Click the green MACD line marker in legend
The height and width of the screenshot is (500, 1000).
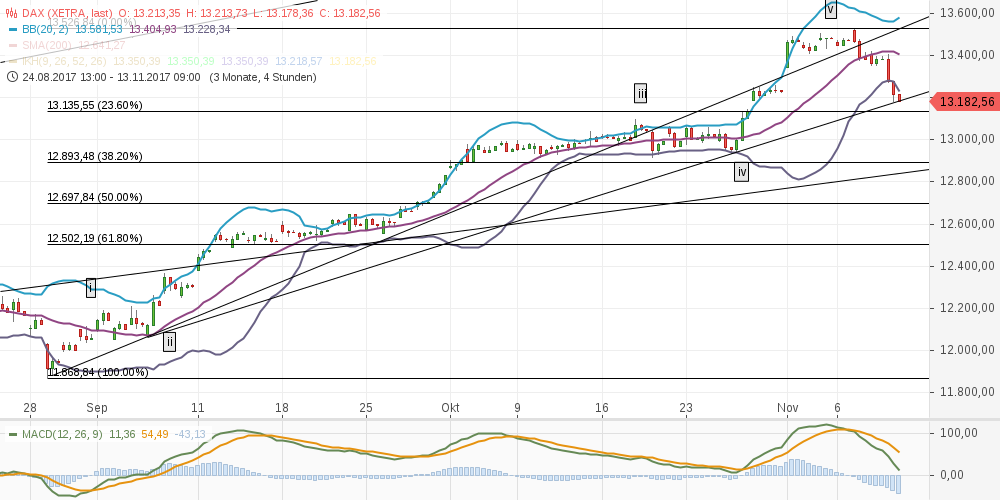tap(12, 434)
